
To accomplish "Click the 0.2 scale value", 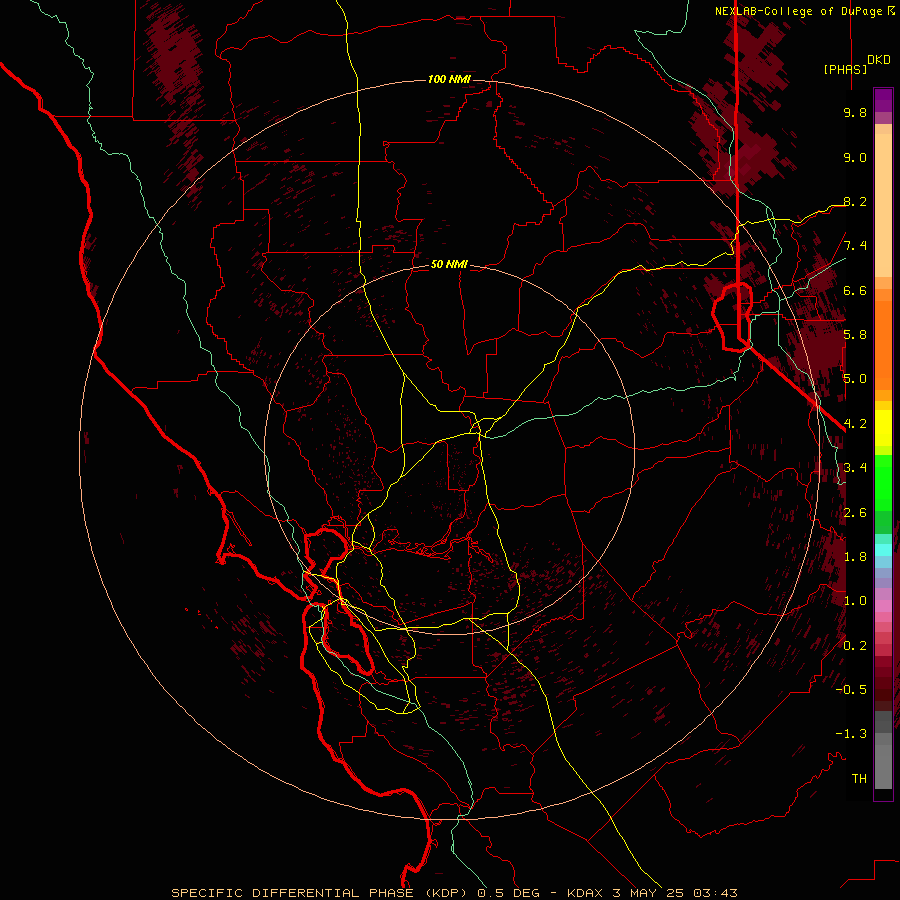I will click(855, 646).
